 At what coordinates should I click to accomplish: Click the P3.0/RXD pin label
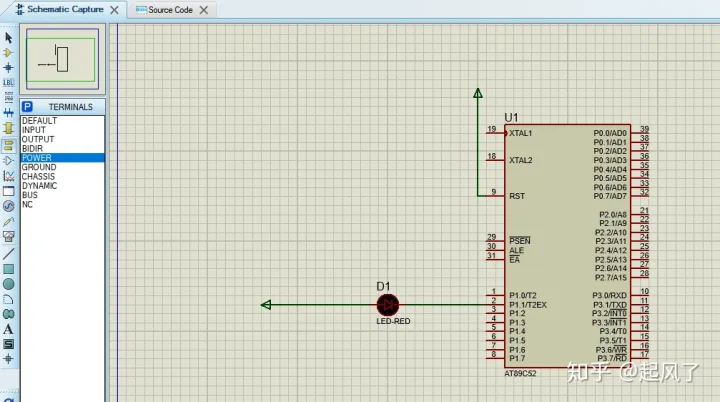(610, 295)
